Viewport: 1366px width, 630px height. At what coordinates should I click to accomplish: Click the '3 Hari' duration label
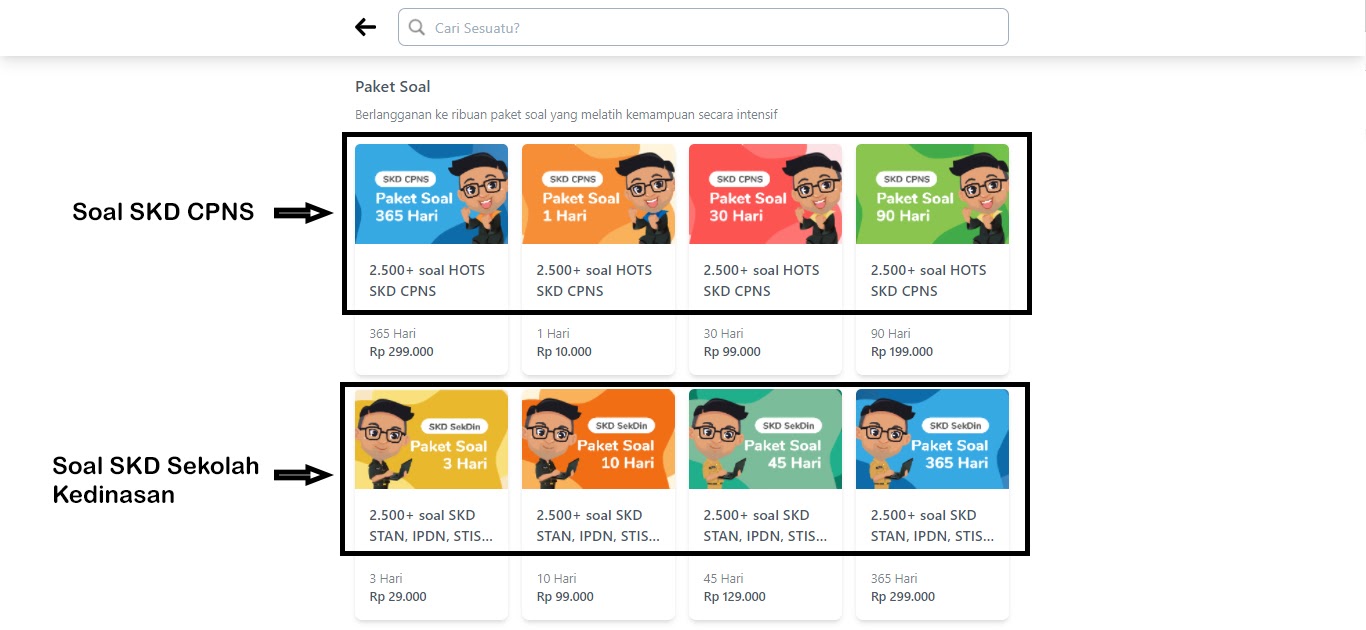386,579
